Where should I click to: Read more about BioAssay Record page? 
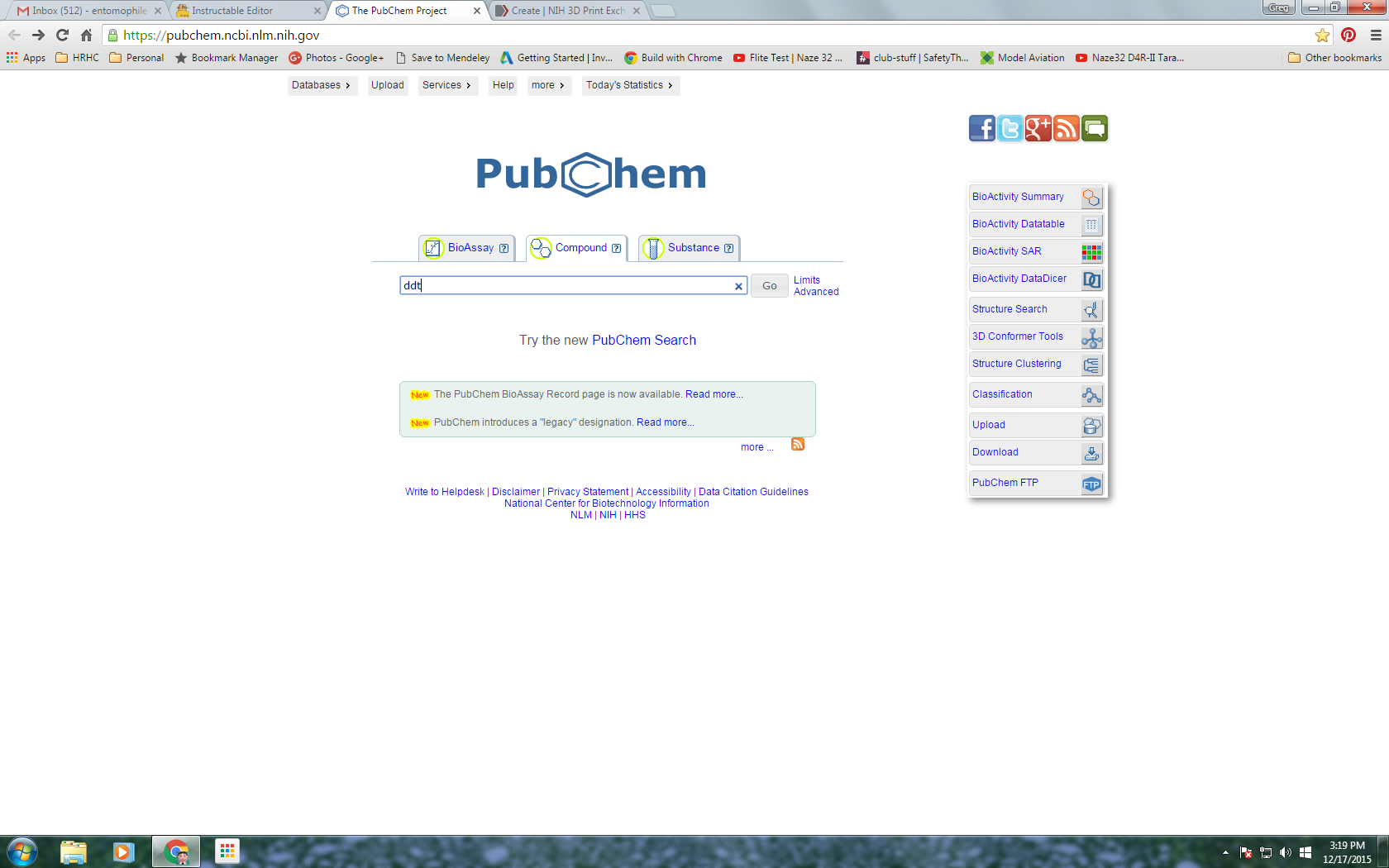(x=714, y=394)
